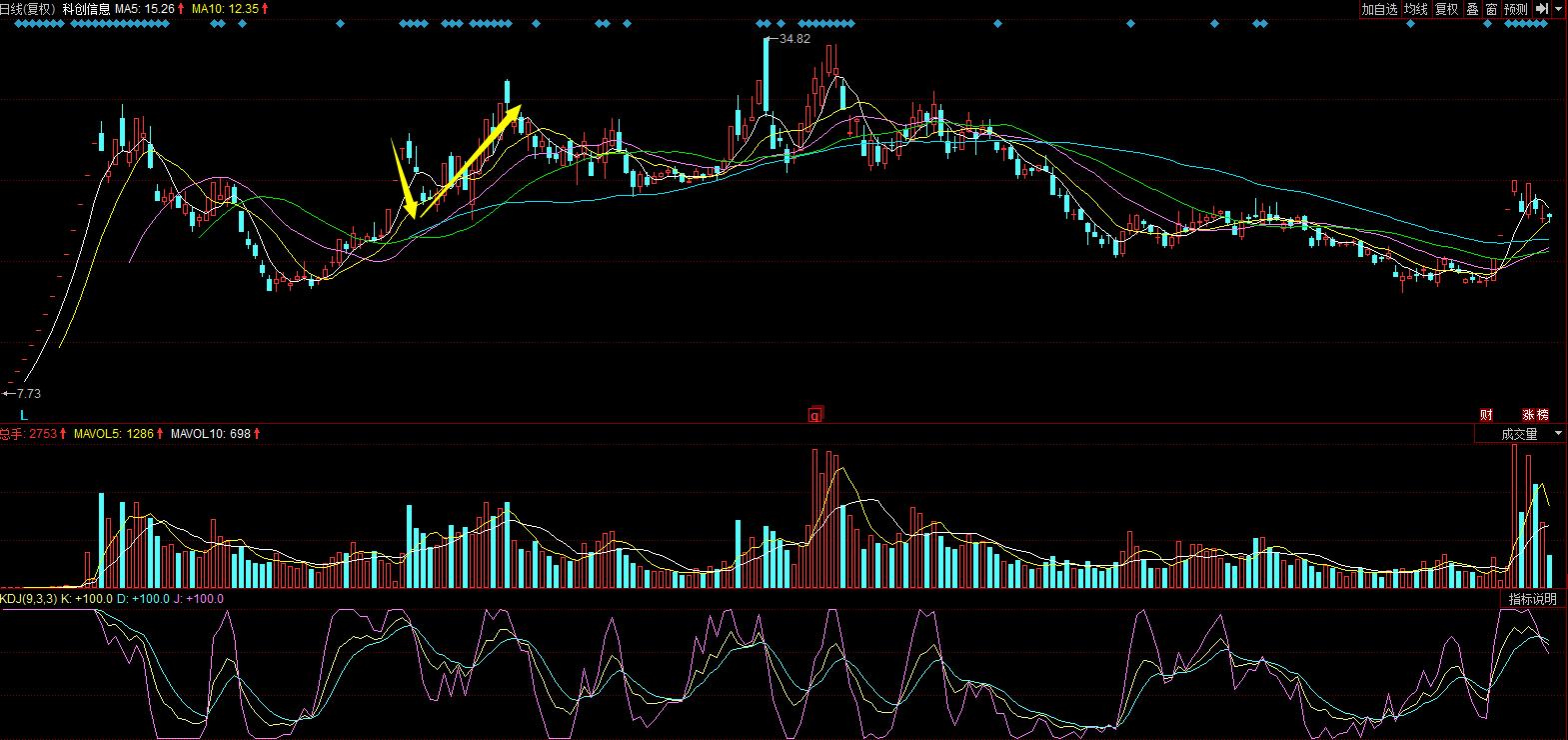Click the KDJ D: +100.0 value
The height and width of the screenshot is (740, 1568).
click(x=144, y=599)
